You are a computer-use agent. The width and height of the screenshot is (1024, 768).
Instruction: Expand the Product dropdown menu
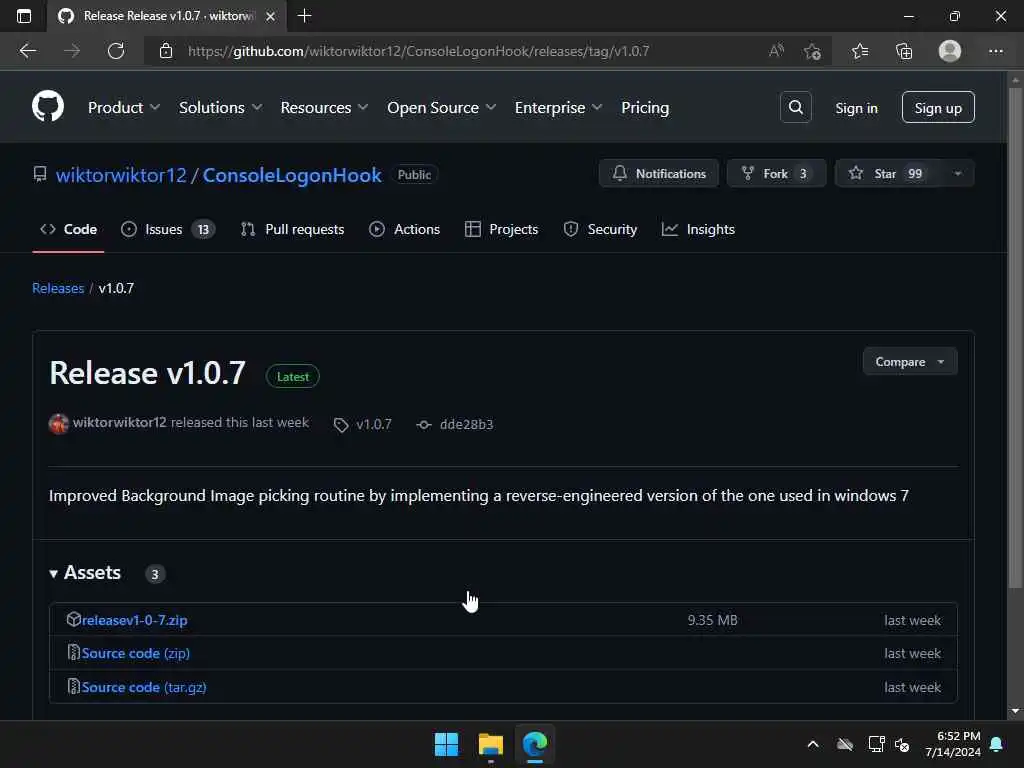124,108
